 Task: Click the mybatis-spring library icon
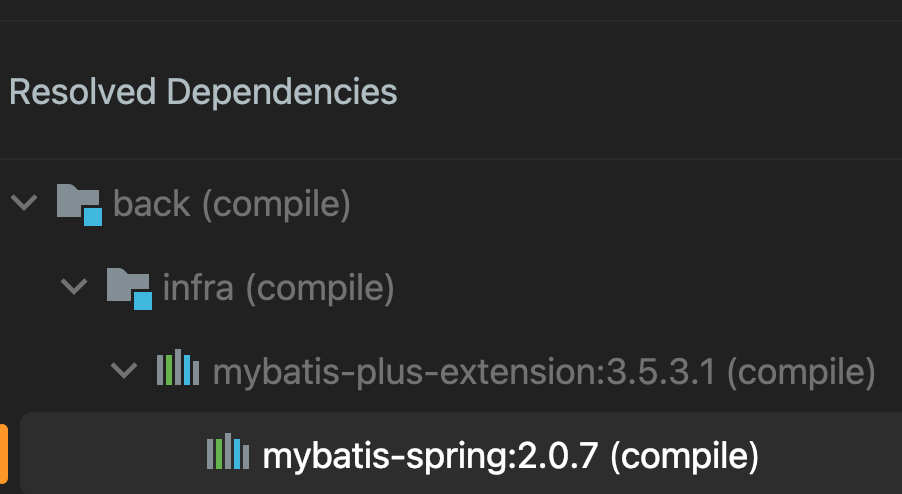tap(227, 455)
